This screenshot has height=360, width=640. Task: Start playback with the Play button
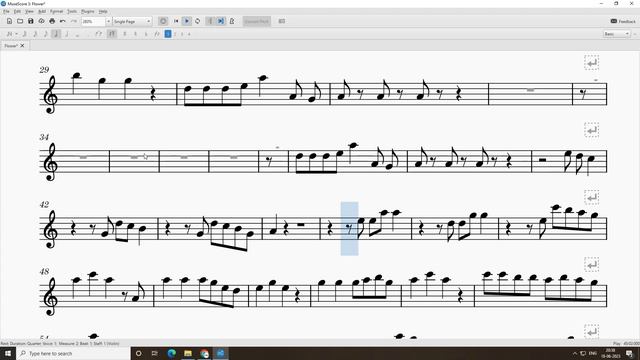pyautogui.click(x=187, y=21)
